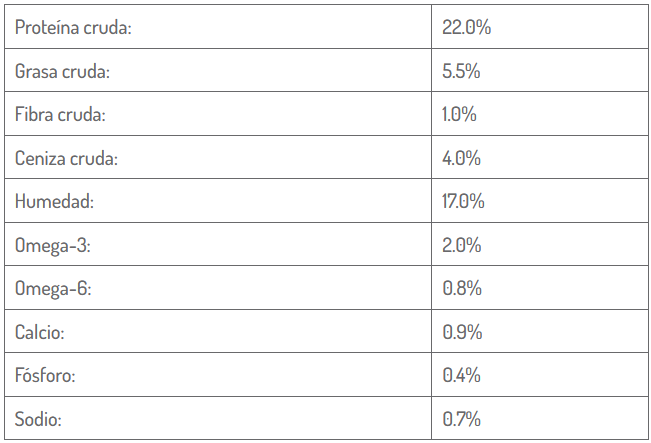The height and width of the screenshot is (443, 651).
Task: Click the "Fibra cruda:" label
Action: point(60,115)
